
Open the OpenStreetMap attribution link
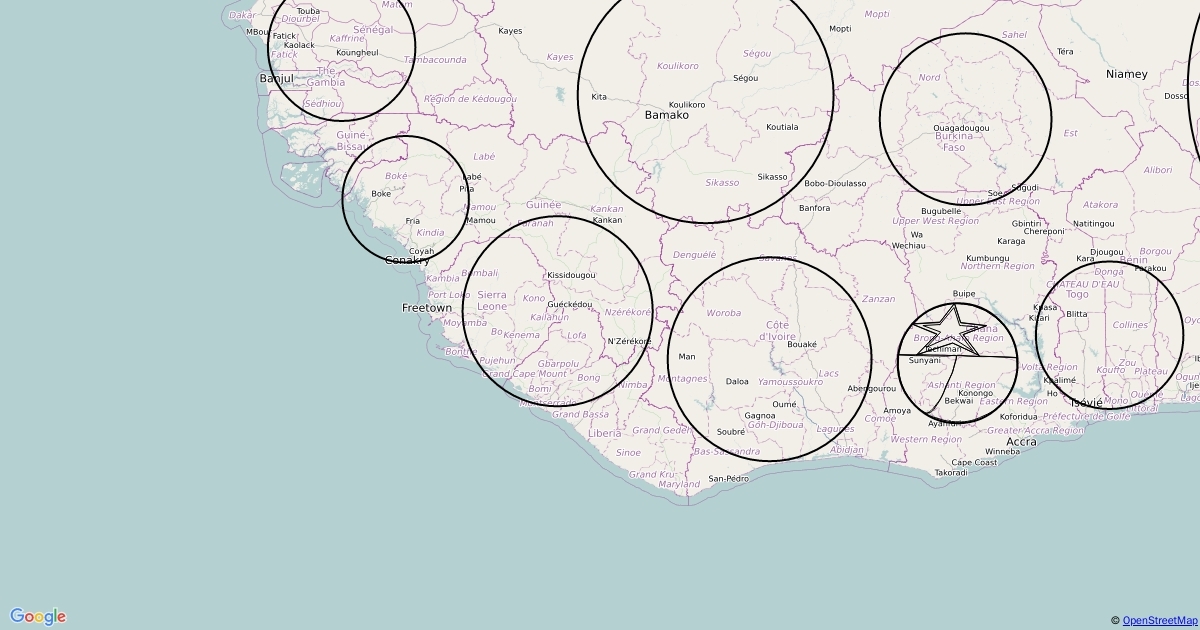[1158, 621]
